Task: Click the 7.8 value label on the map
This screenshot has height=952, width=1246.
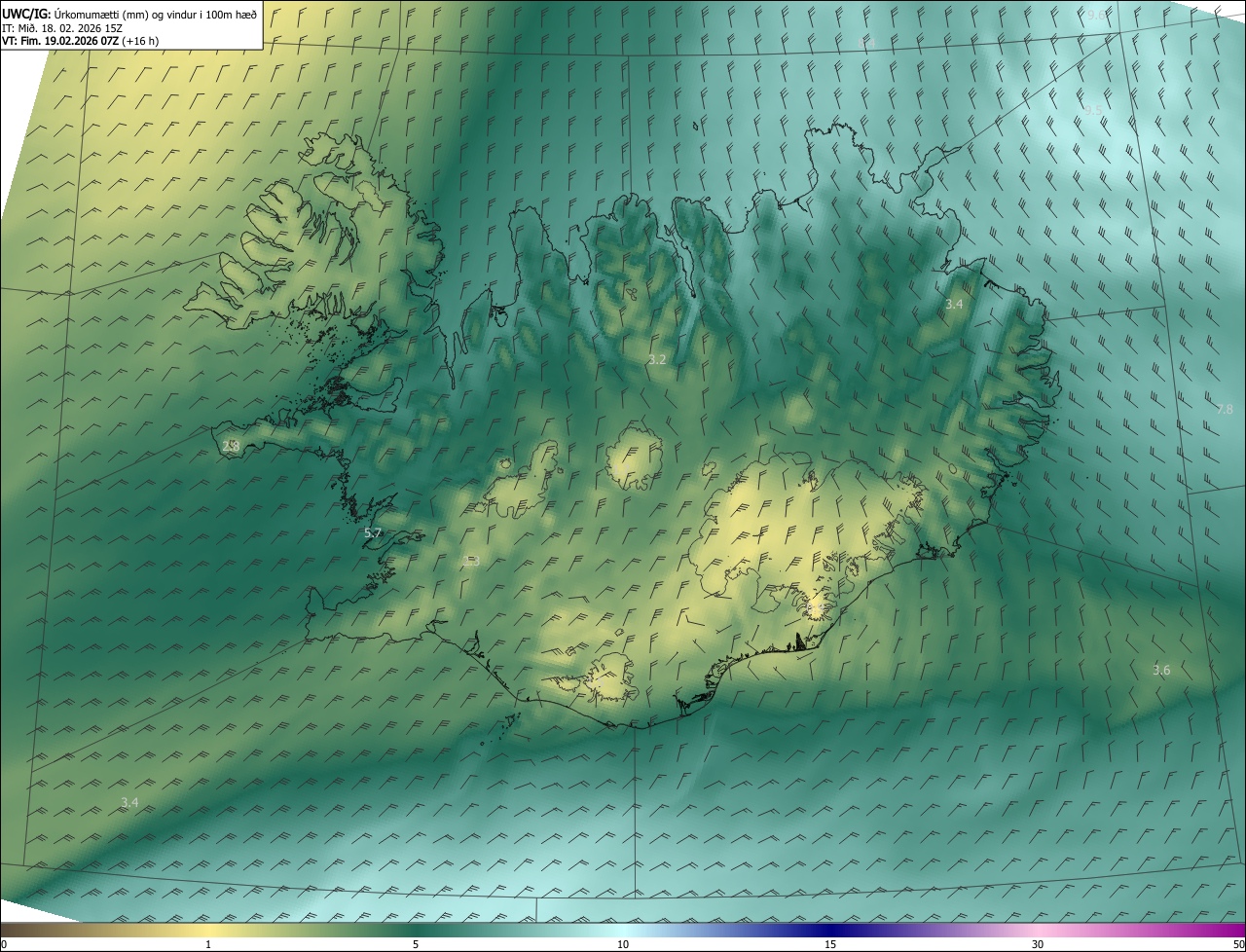Action: point(1225,409)
